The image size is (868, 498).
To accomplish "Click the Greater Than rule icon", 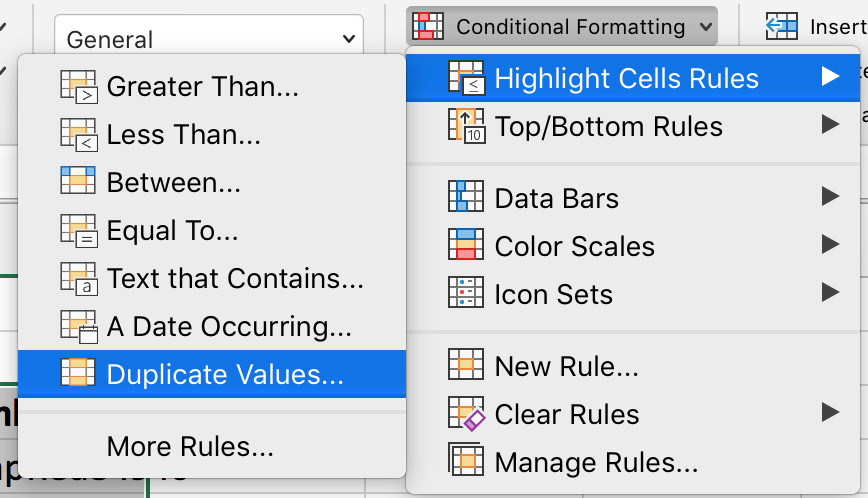I will 78,87.
